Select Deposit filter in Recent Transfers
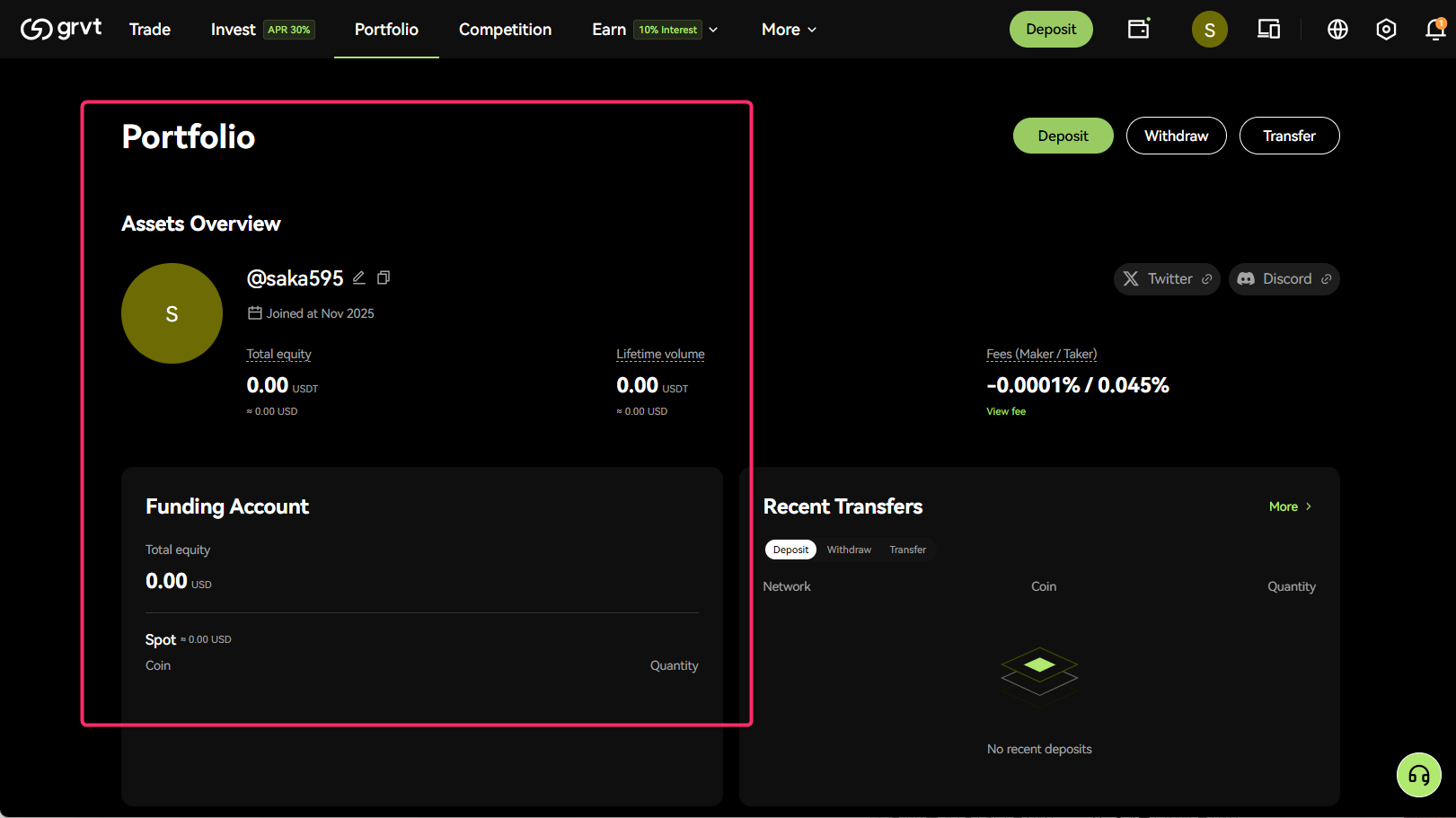Viewport: 1456px width, 818px height. click(x=790, y=550)
